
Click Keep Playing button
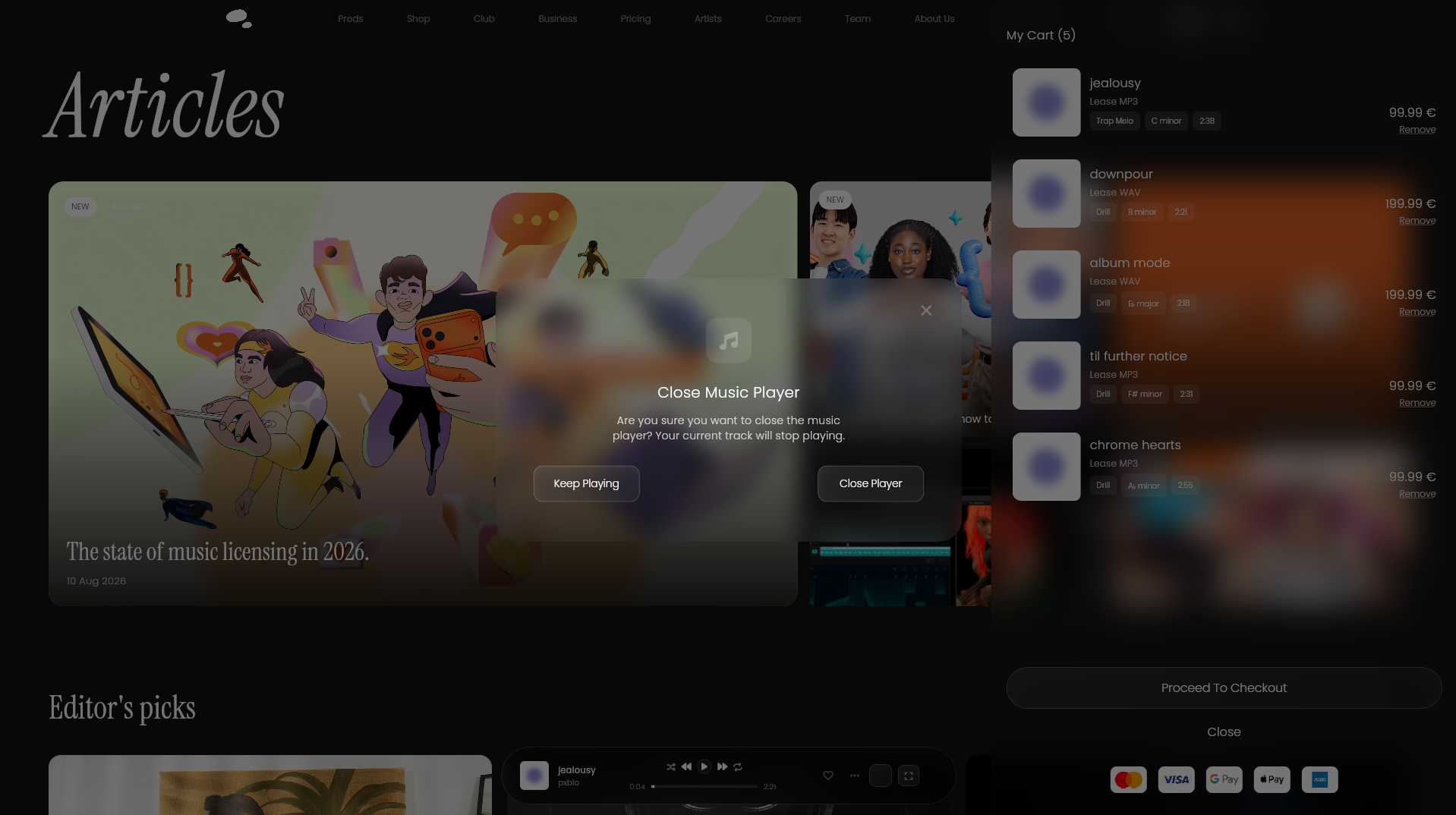[x=586, y=483]
